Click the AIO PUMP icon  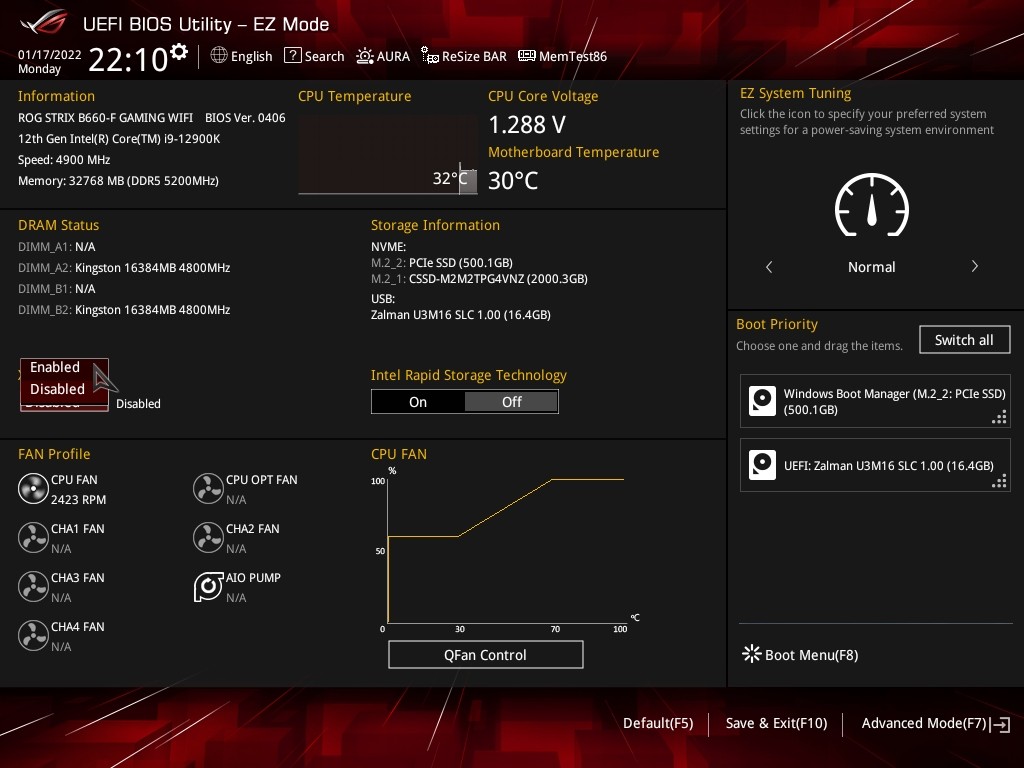point(208,587)
